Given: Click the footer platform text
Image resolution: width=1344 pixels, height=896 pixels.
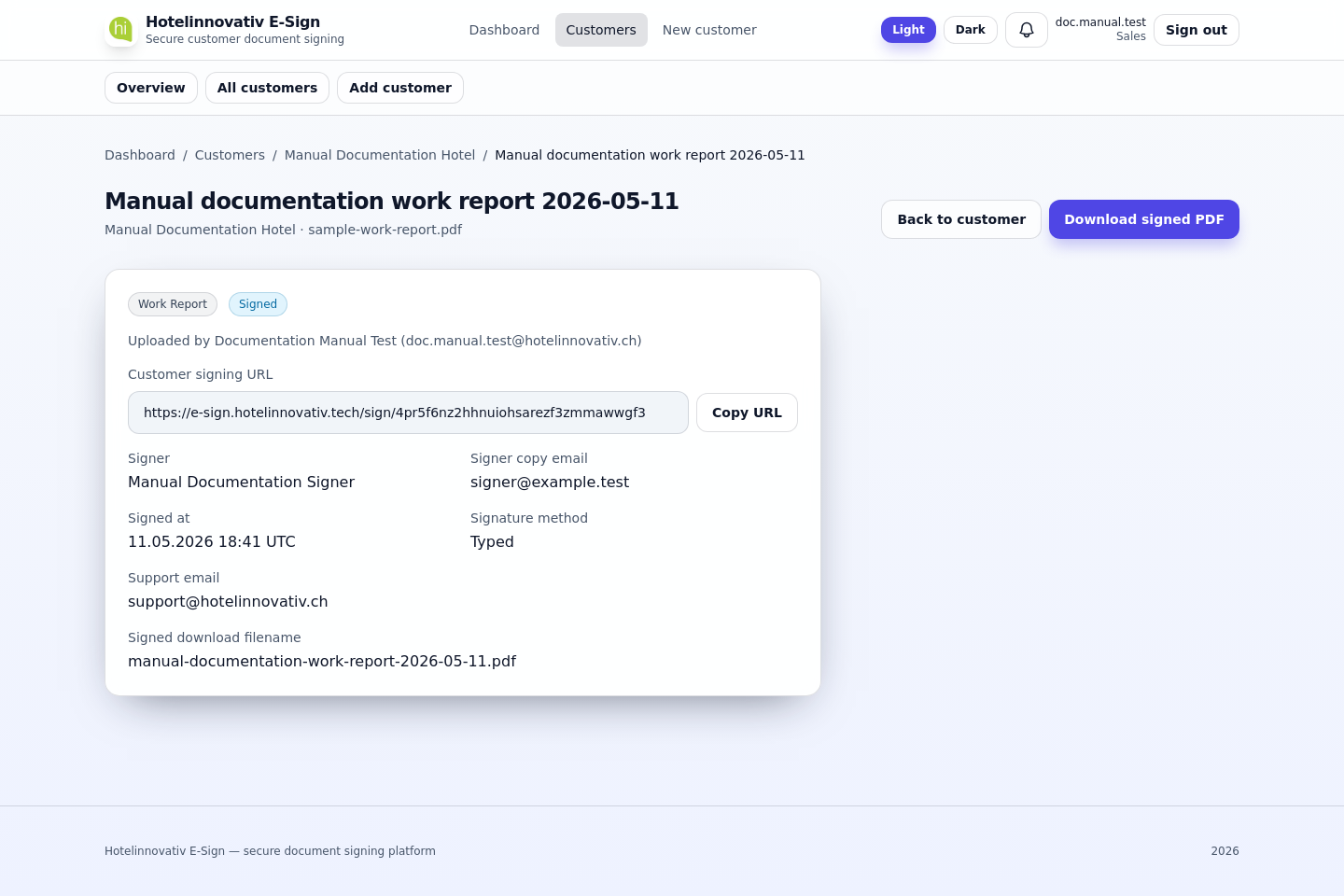Looking at the screenshot, I should tap(270, 851).
